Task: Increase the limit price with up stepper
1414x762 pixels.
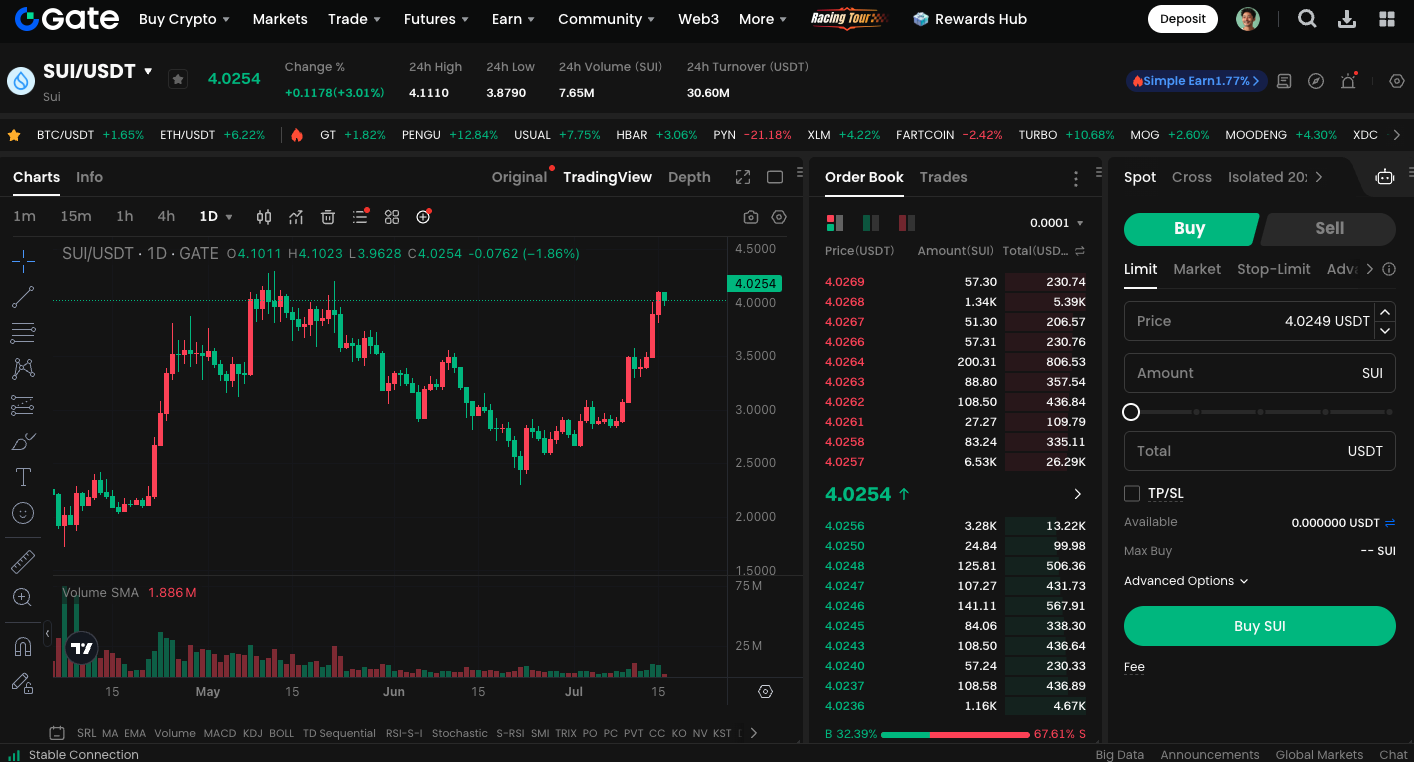Action: 1385,313
